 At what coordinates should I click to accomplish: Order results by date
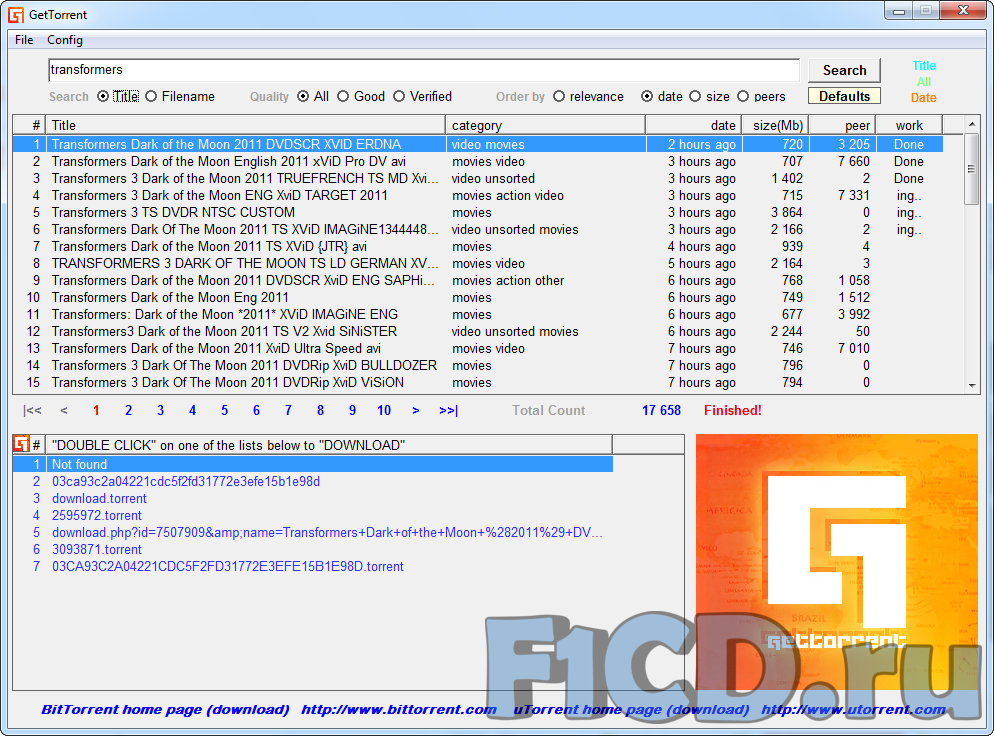pos(647,96)
